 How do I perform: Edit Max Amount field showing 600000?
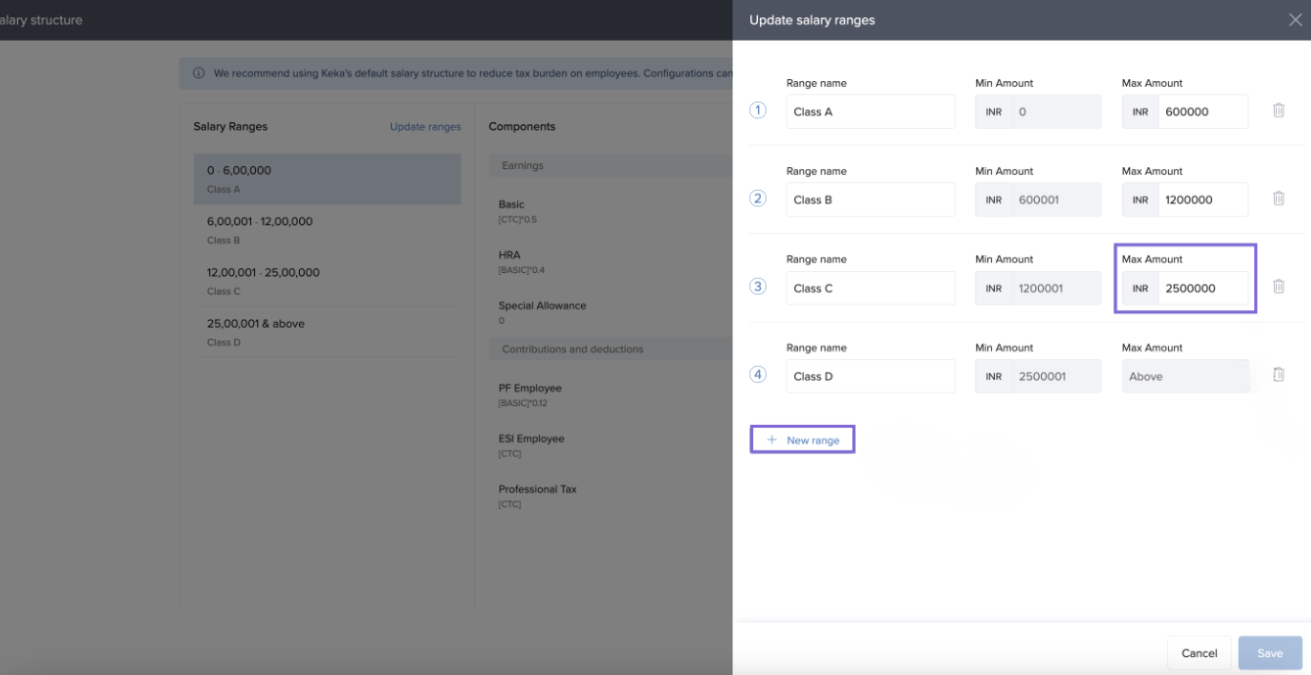tap(1202, 112)
